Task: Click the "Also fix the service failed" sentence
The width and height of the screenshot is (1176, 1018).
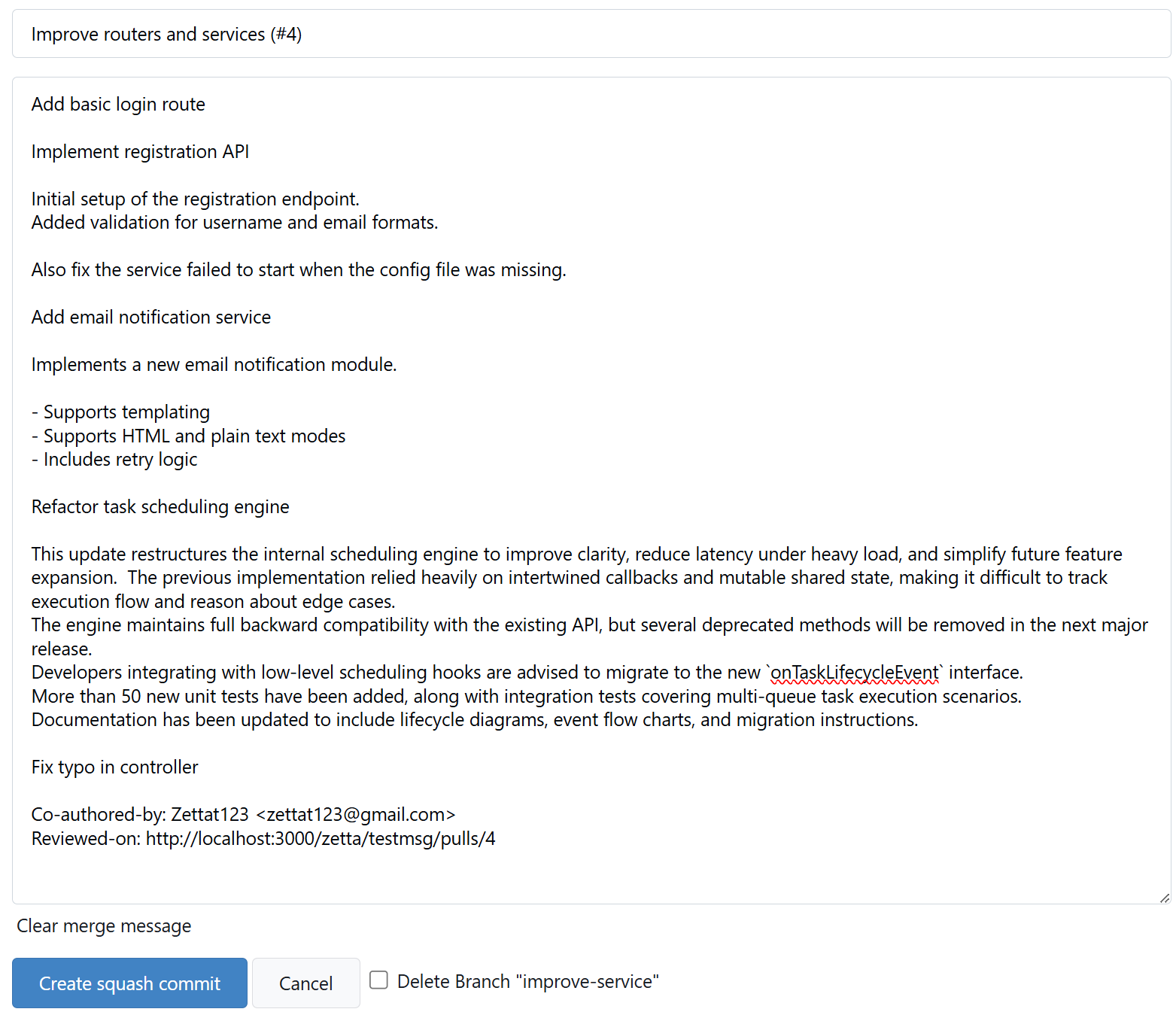Action: point(299,270)
